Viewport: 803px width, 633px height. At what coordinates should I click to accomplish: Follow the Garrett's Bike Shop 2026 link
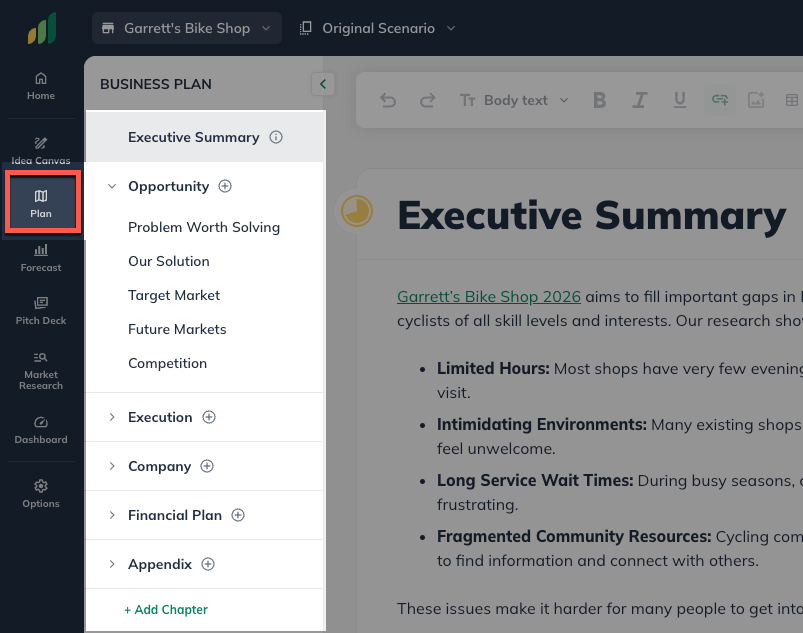tap(489, 297)
